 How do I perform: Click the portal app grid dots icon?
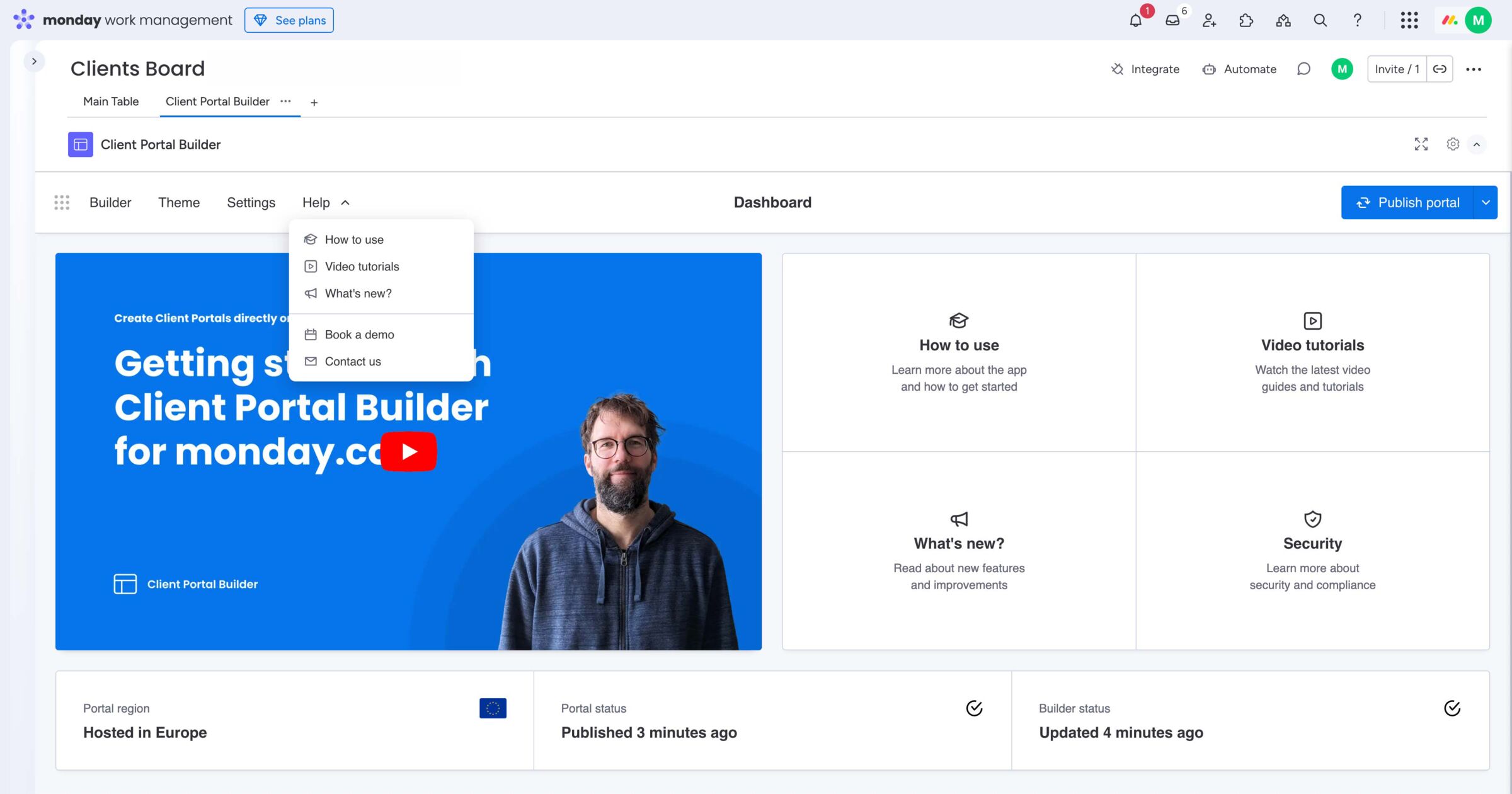tap(62, 202)
